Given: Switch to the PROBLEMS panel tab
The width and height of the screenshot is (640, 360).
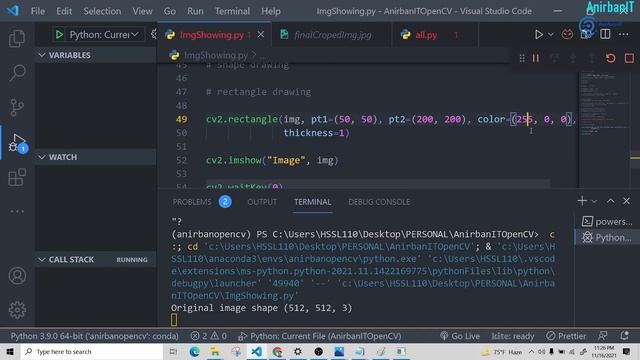Looking at the screenshot, I should (x=202, y=202).
